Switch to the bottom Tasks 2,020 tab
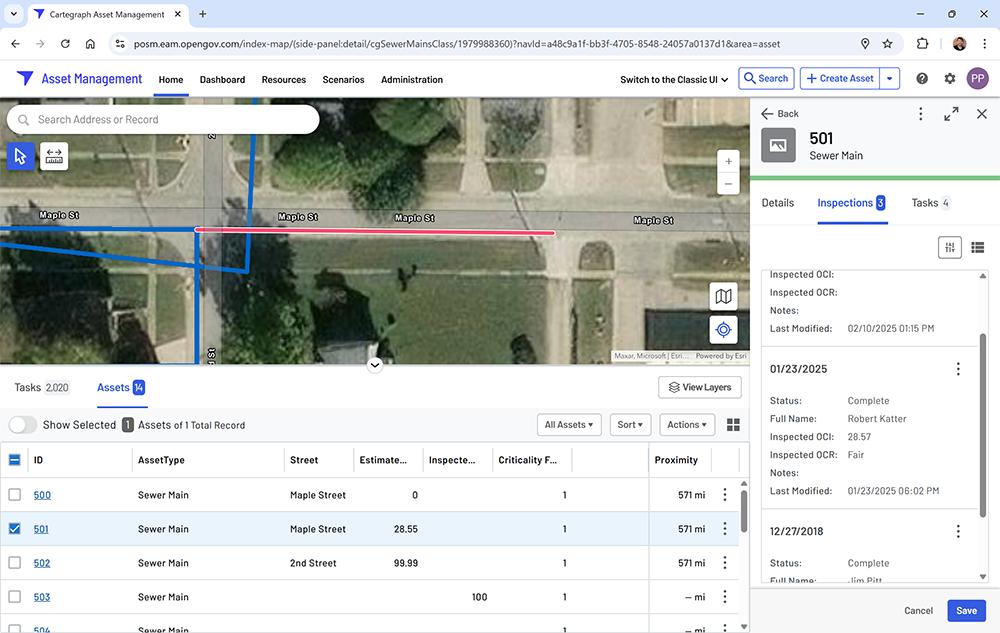Screen dimensions: 1000x633 click(x=41, y=388)
